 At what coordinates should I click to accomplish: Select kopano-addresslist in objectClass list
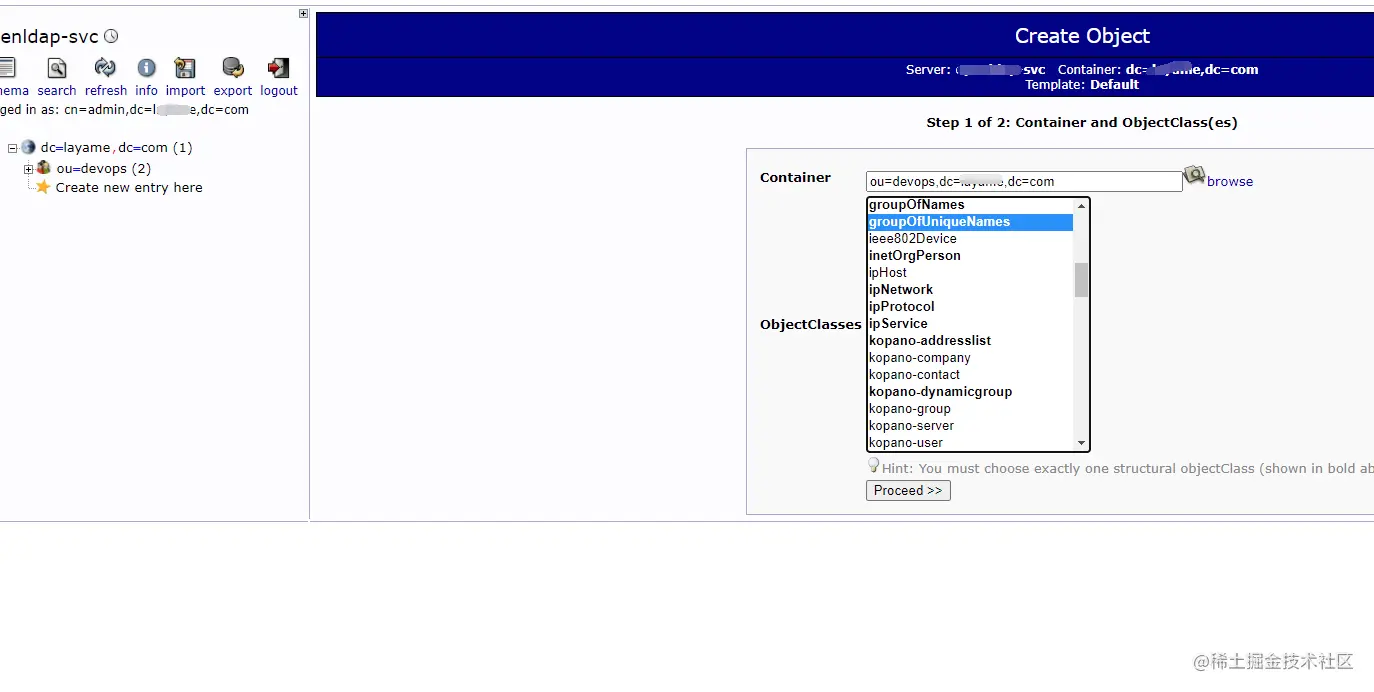(x=970, y=341)
